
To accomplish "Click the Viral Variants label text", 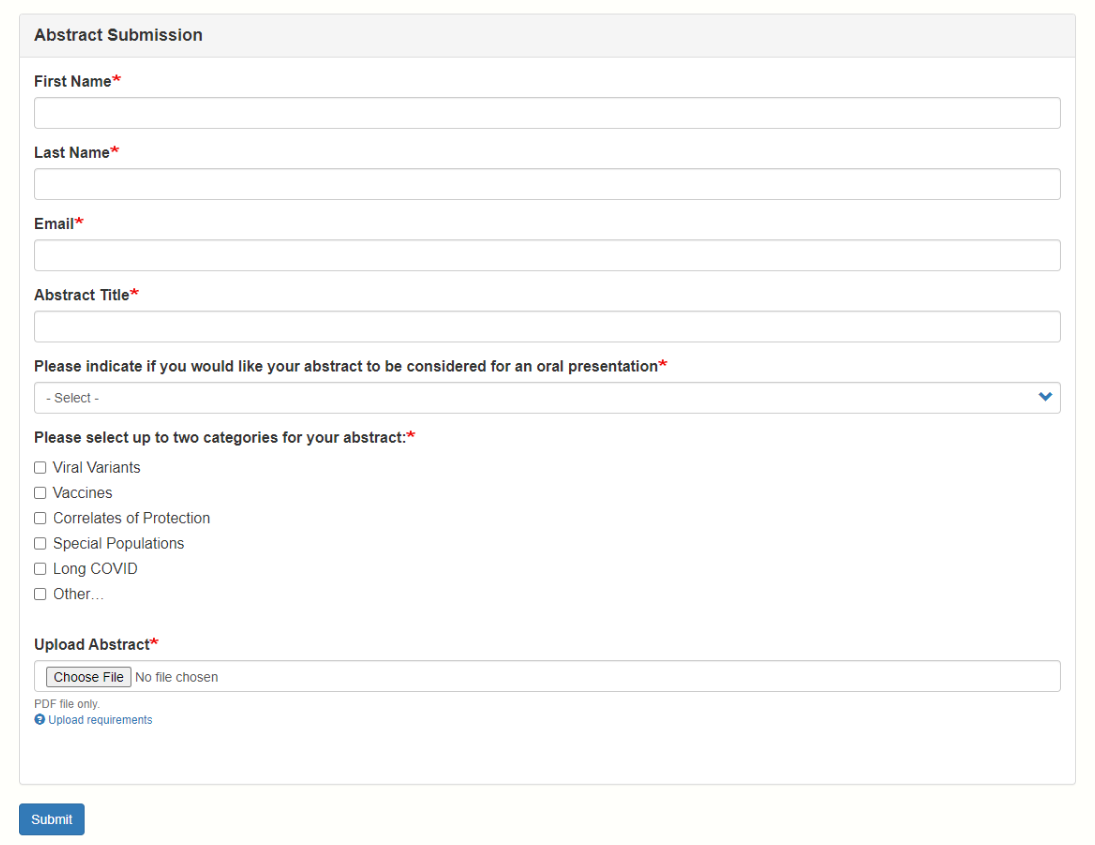I will (x=97, y=468).
